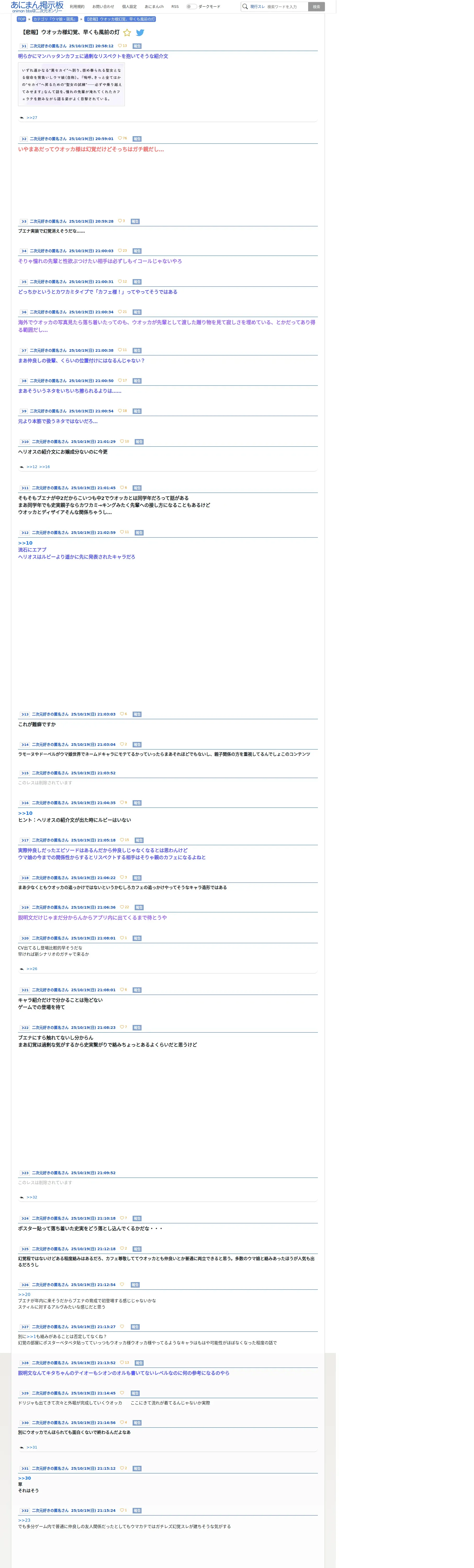
Task: Go to あにまんch from the header
Action: 154,7
